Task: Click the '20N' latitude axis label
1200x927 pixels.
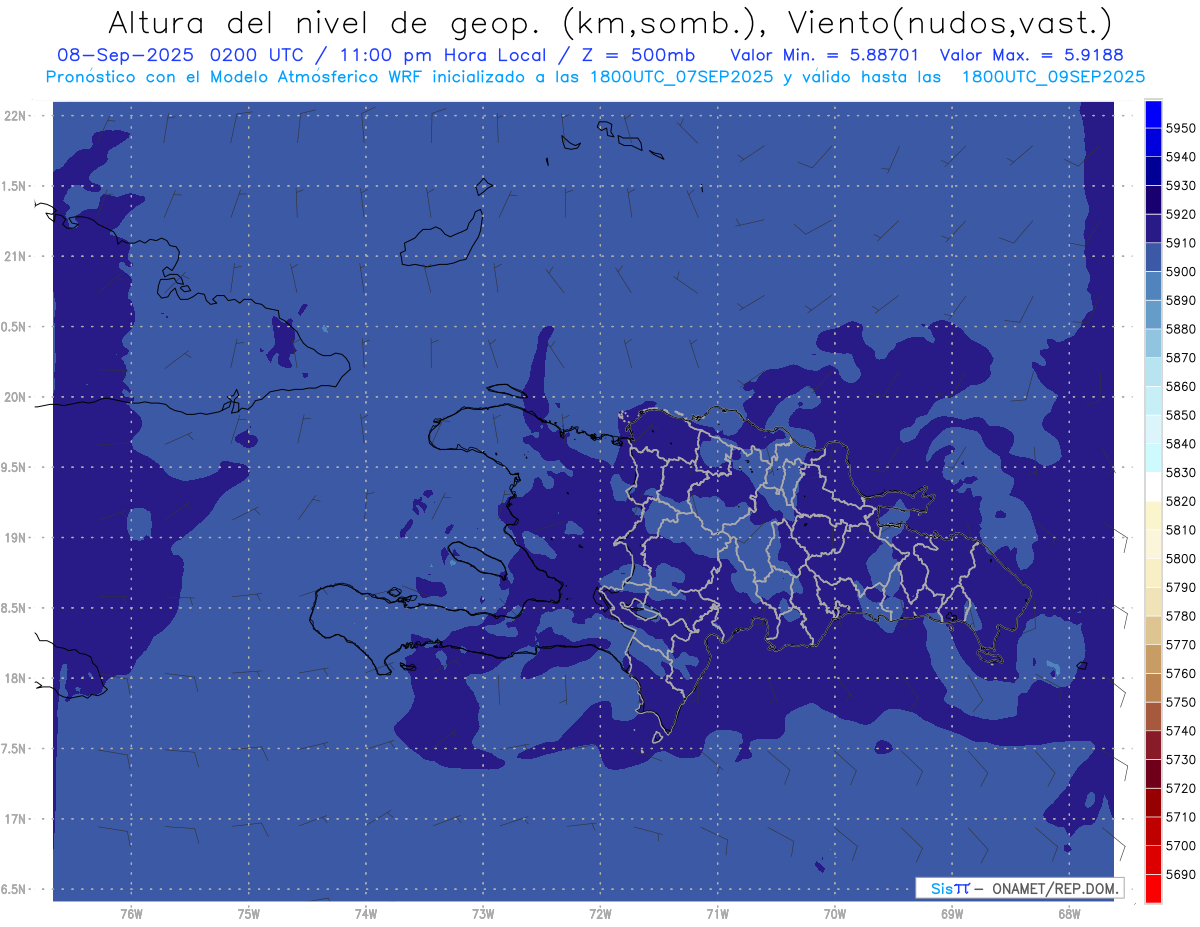Action: click(15, 397)
